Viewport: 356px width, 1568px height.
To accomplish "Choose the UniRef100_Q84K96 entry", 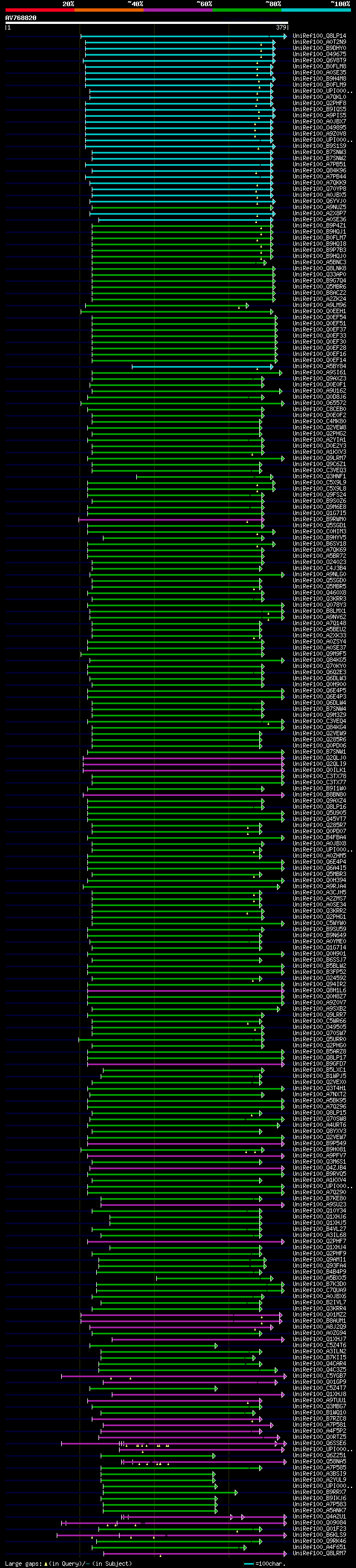I will pyautogui.click(x=319, y=171).
